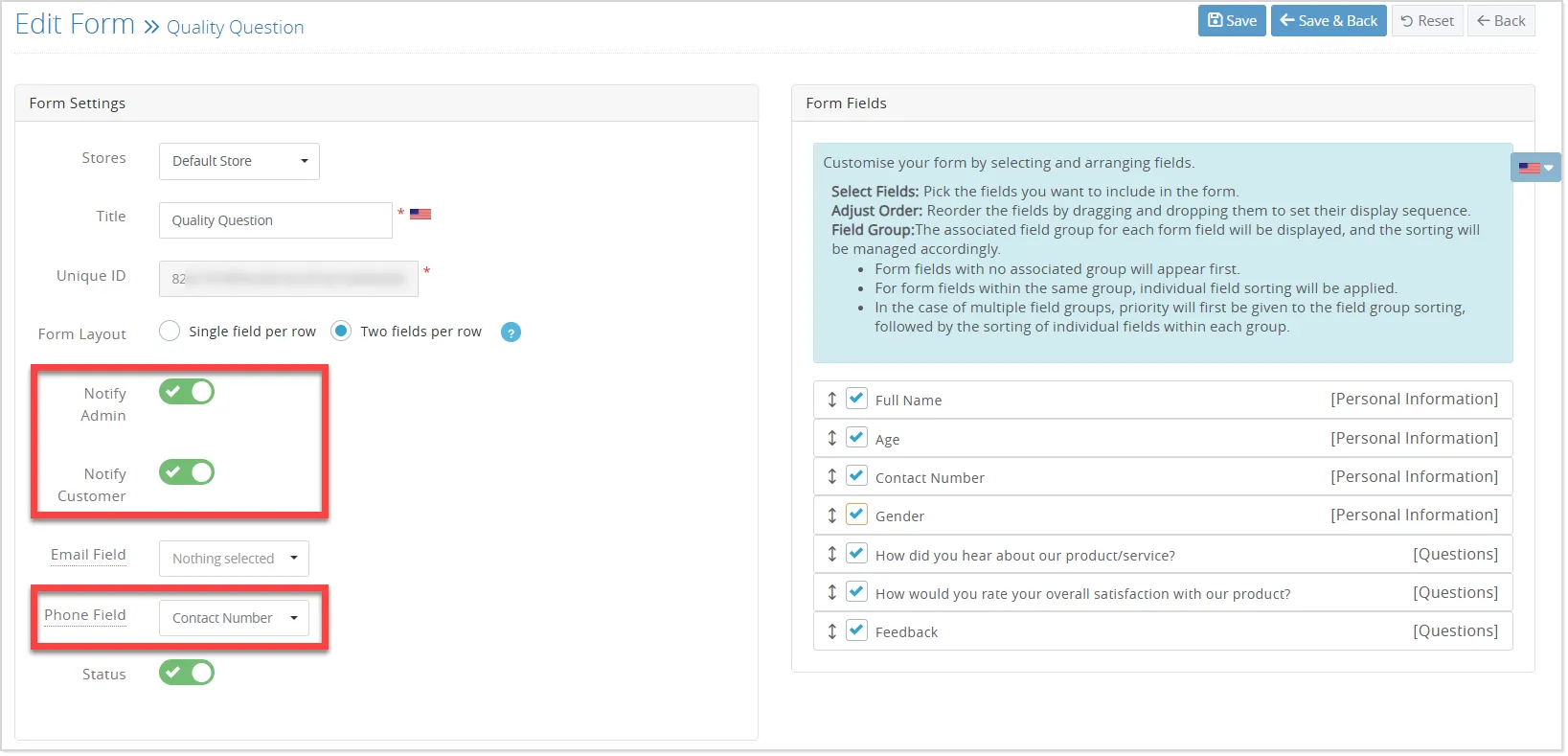Screen dimensions: 1568x756
Task: Click the Form Layout help question icon
Action: click(x=511, y=332)
